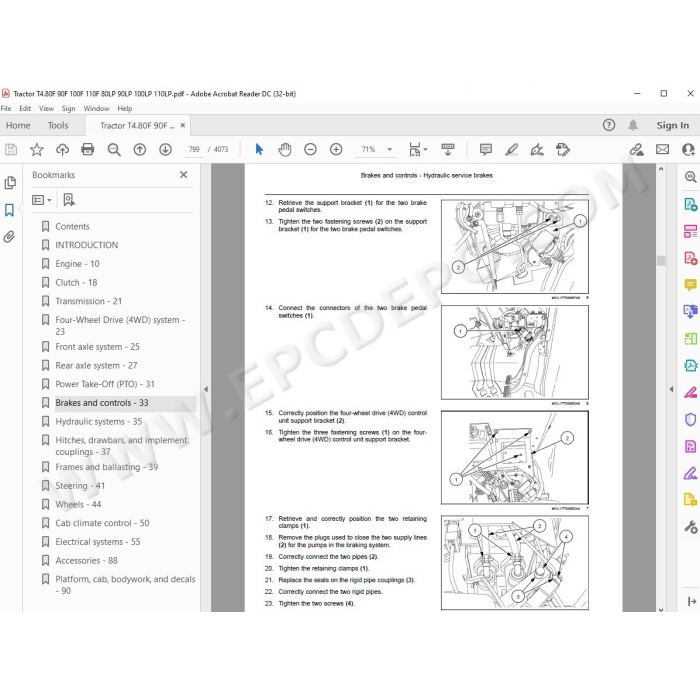This screenshot has height=700, width=700.
Task: Open the stamp tool in toolbar
Action: 563,150
